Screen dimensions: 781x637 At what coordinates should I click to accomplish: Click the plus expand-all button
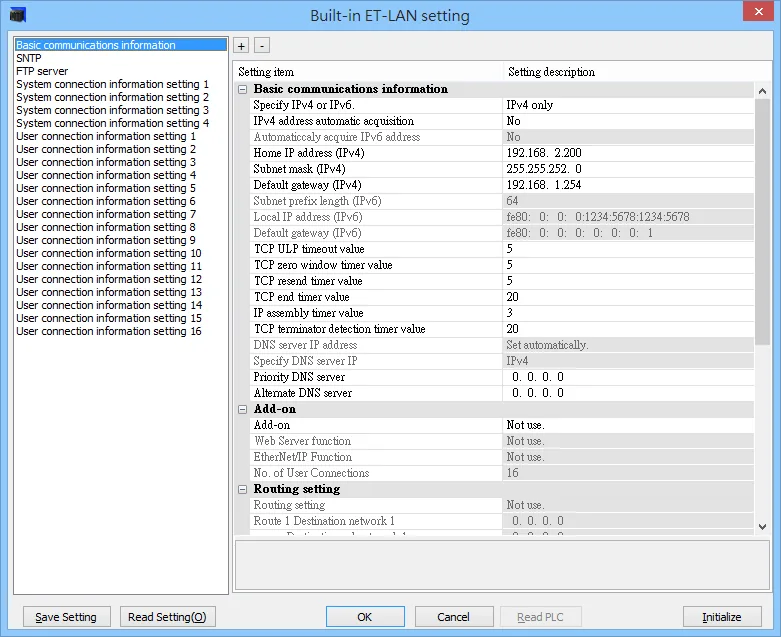[x=242, y=46]
